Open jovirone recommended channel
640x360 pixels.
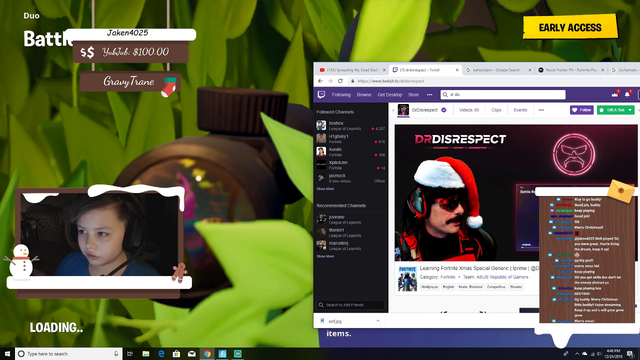[x=351, y=219]
